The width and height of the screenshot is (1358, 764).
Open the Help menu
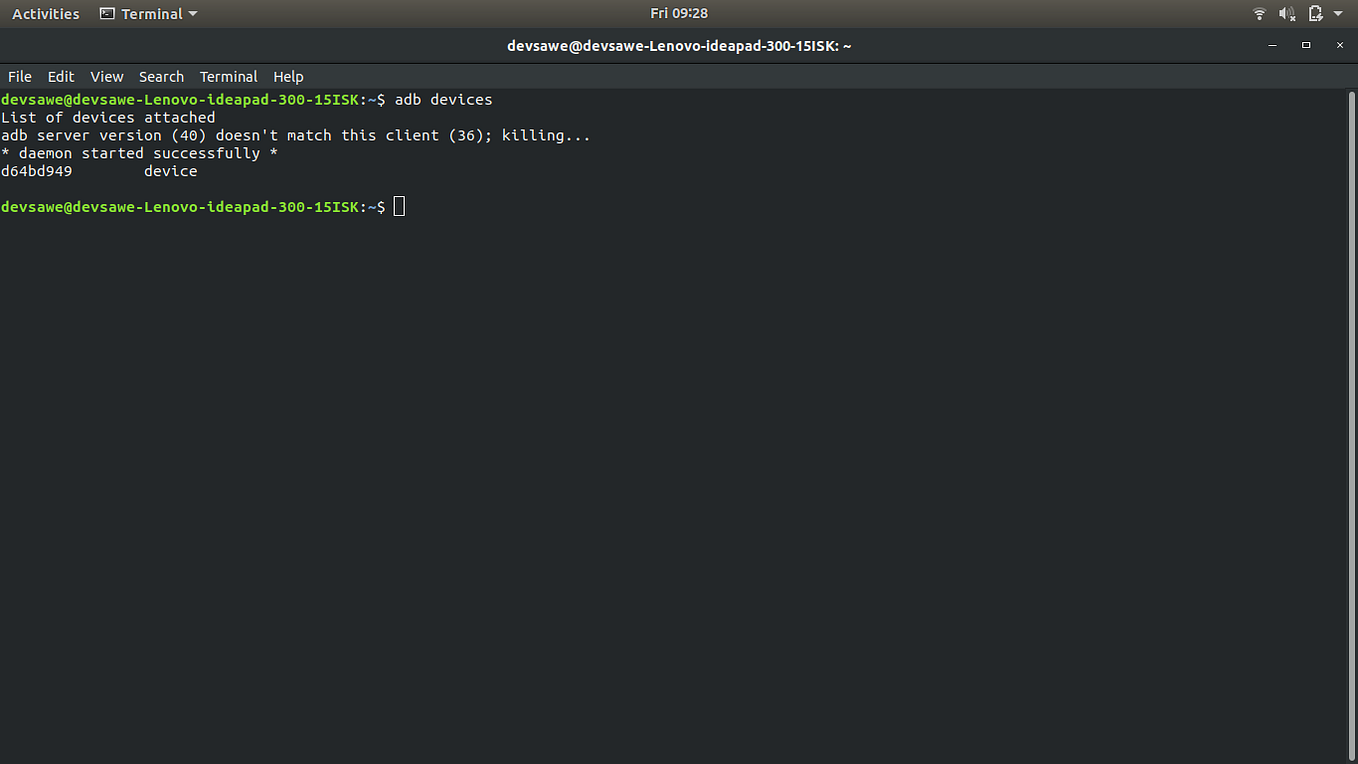point(288,76)
